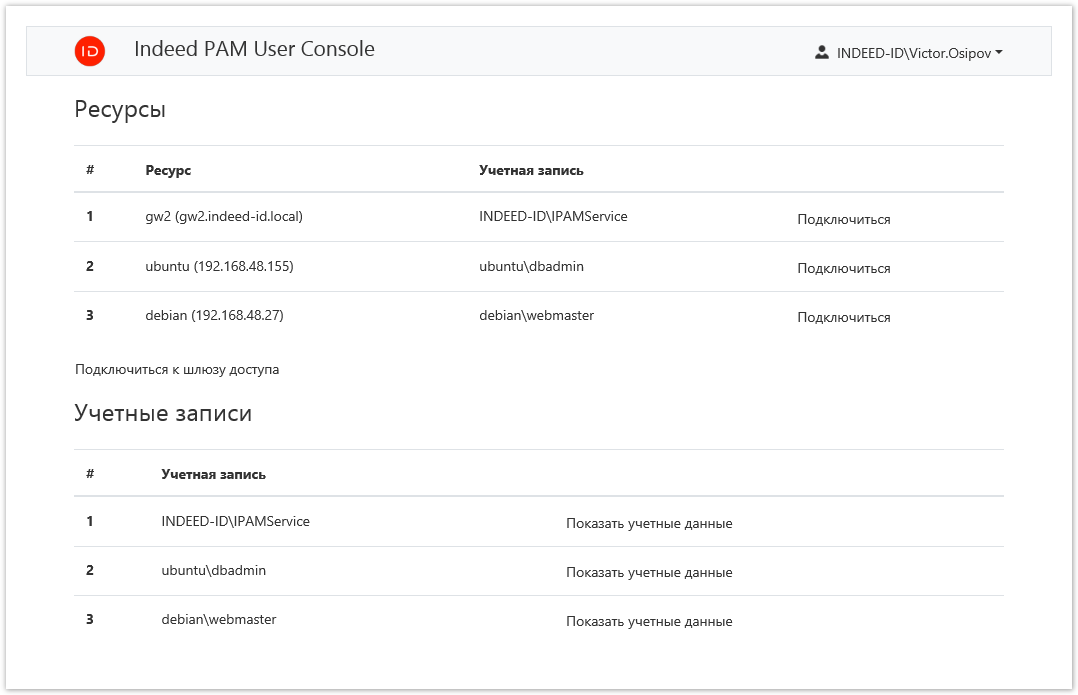The image size is (1078, 695).
Task: Select the gw2 (gw2.indeed-id.local) resource name
Action: [224, 216]
